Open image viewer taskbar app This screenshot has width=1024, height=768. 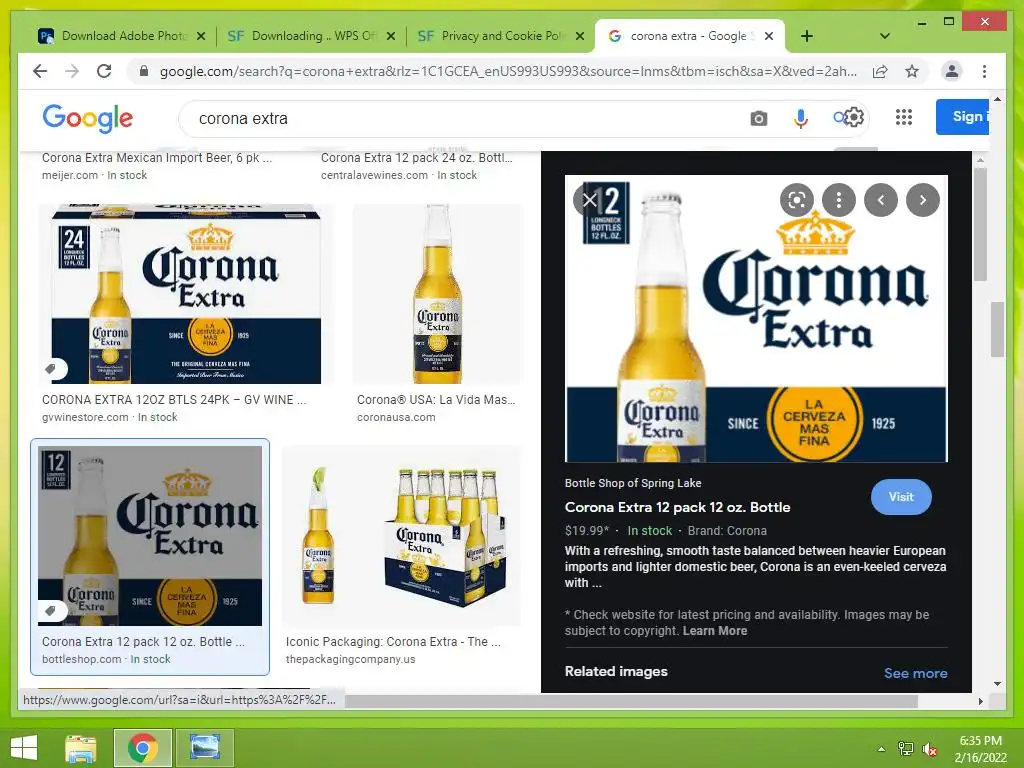[x=204, y=748]
